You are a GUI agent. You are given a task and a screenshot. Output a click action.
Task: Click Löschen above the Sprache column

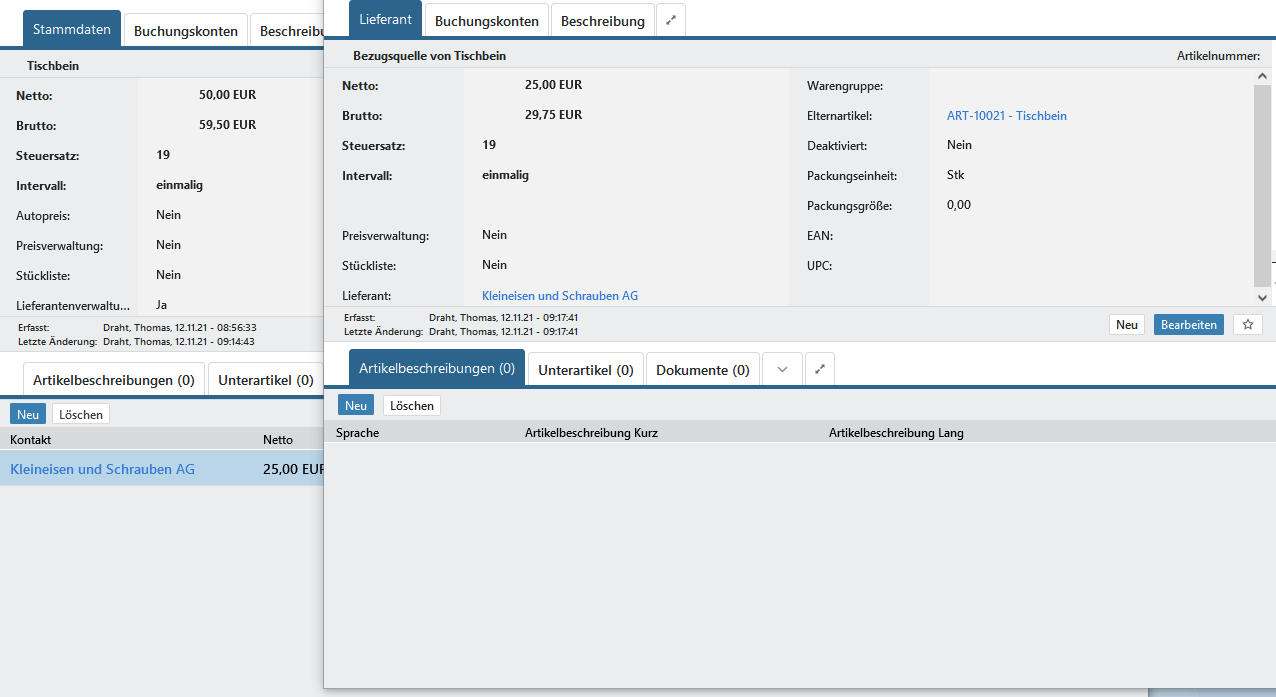pyautogui.click(x=412, y=405)
